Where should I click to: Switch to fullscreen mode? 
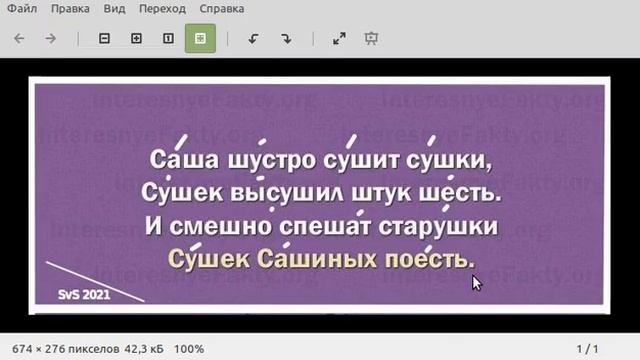click(339, 39)
